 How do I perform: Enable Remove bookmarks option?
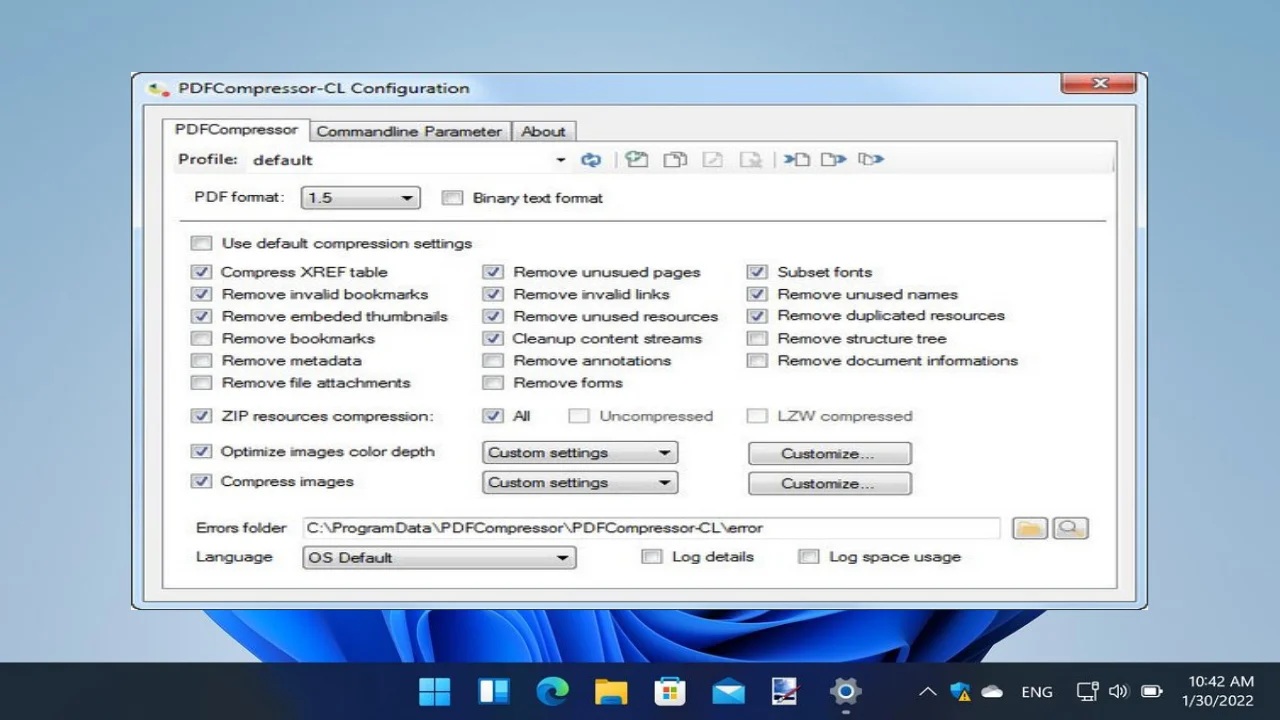tap(202, 338)
